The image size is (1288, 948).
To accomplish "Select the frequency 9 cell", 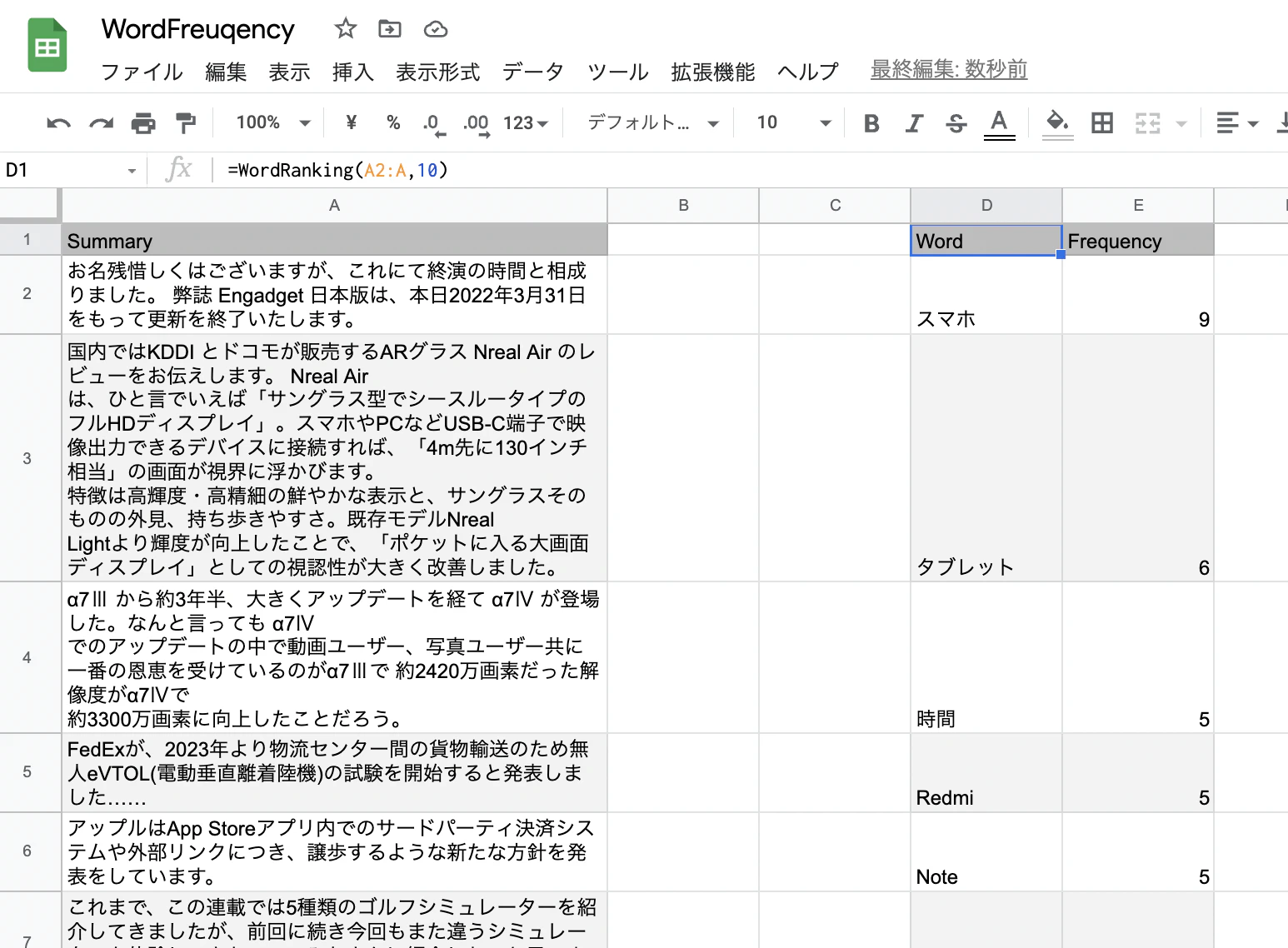I will (1138, 295).
